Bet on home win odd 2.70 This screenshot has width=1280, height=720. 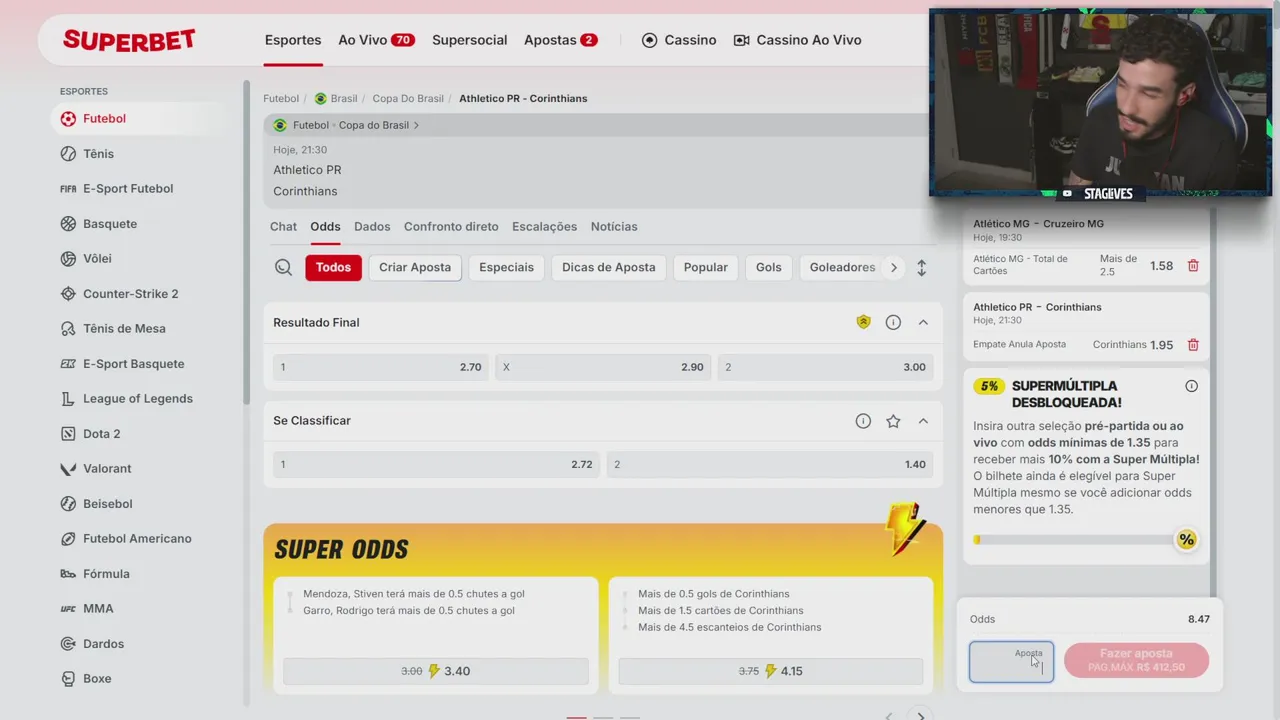pyautogui.click(x=381, y=367)
